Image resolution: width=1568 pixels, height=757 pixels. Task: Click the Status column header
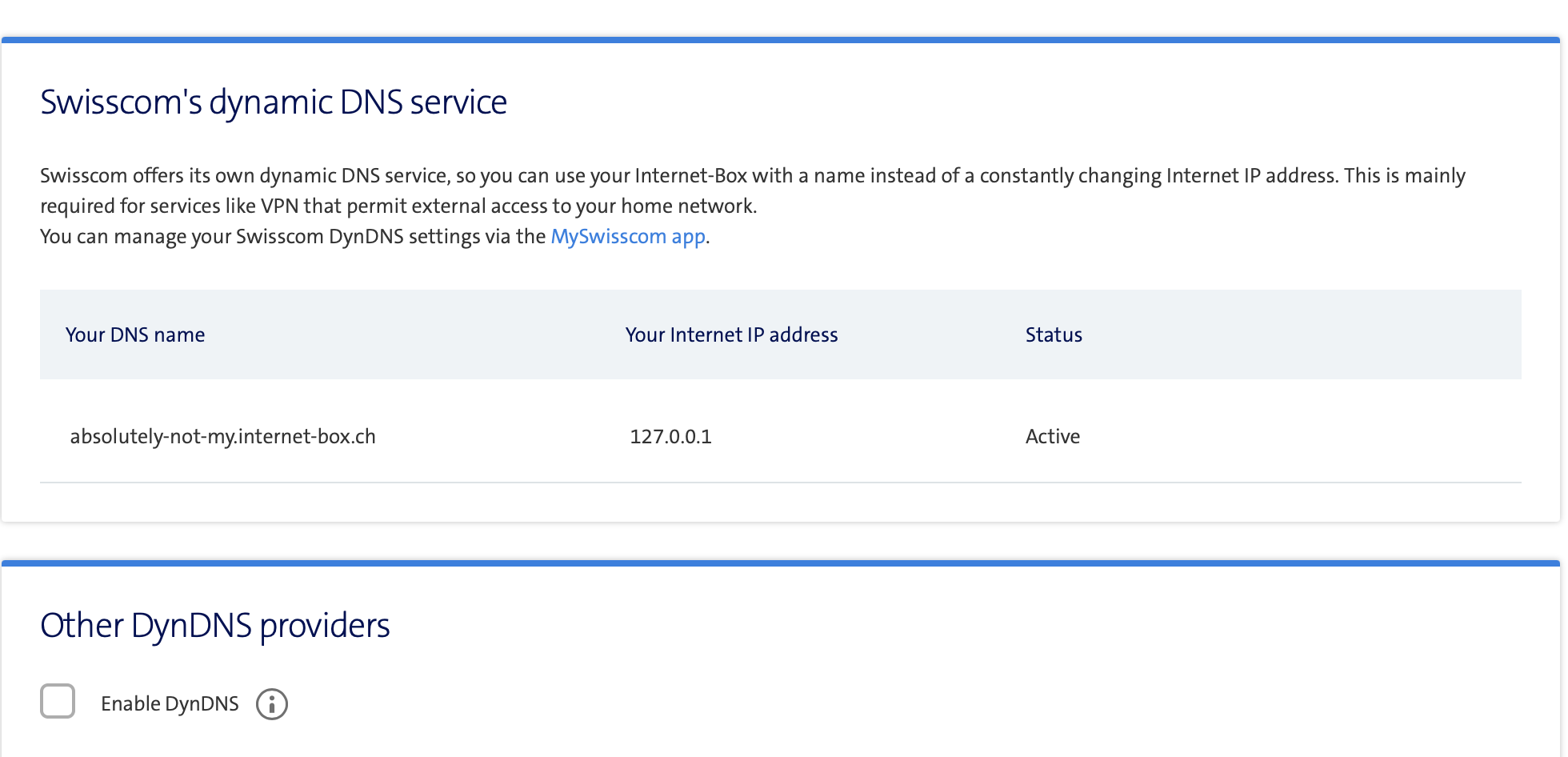(x=1054, y=334)
